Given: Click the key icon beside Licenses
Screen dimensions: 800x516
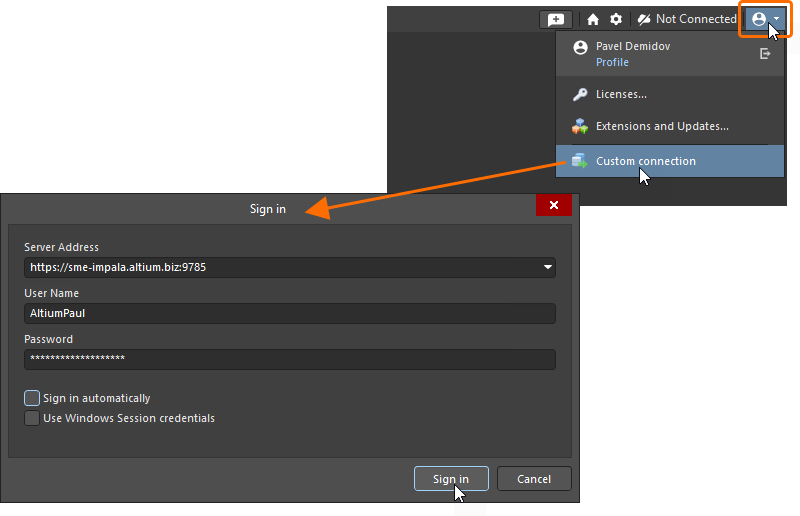Looking at the screenshot, I should tap(580, 94).
